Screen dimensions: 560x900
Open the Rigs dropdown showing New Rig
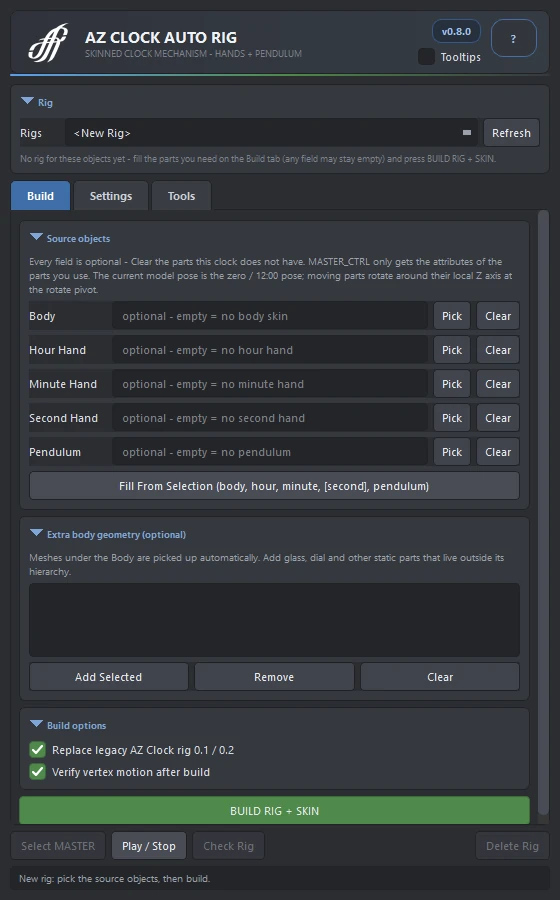tap(271, 133)
